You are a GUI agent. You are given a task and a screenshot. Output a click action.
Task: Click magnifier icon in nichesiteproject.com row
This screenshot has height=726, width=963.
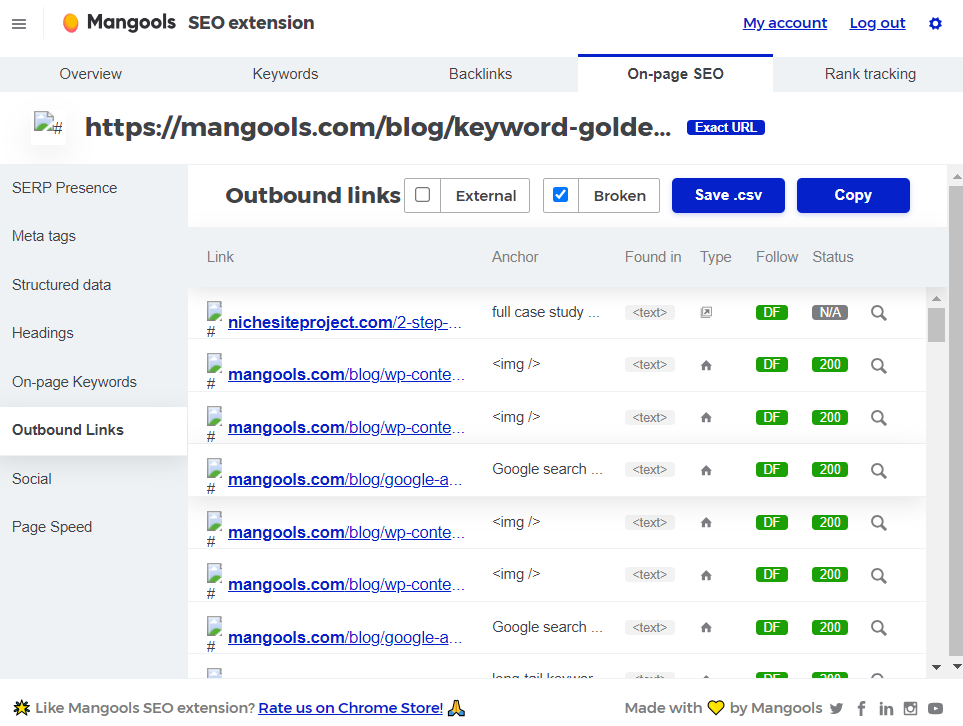879,313
